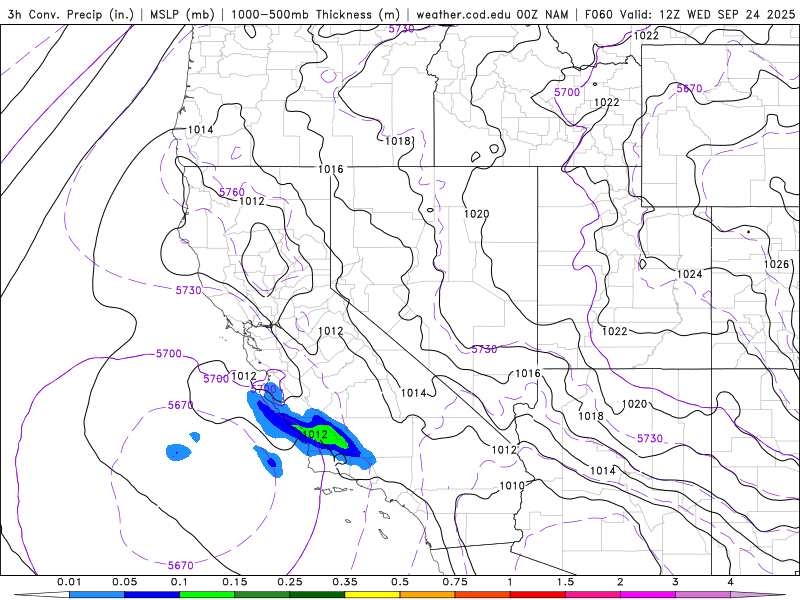Pick the bright green 0.1–0.15 legend swatch
Screen dimensions: 800x600
click(x=207, y=595)
